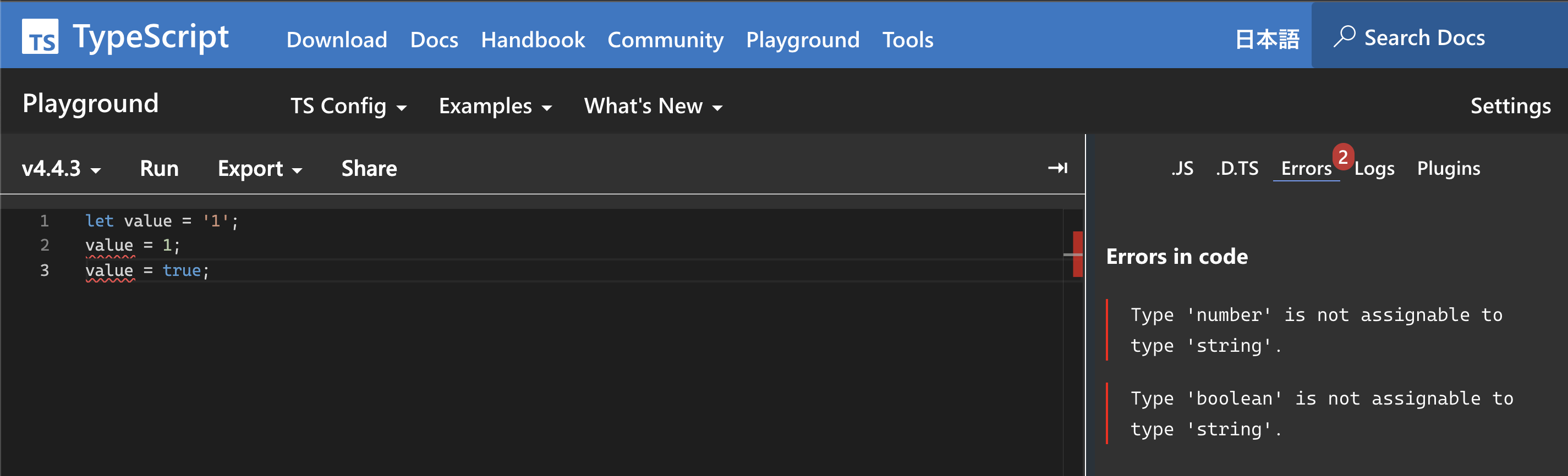The width and height of the screenshot is (1568, 476).
Task: Switch language to 日本語
Action: pyautogui.click(x=1267, y=40)
